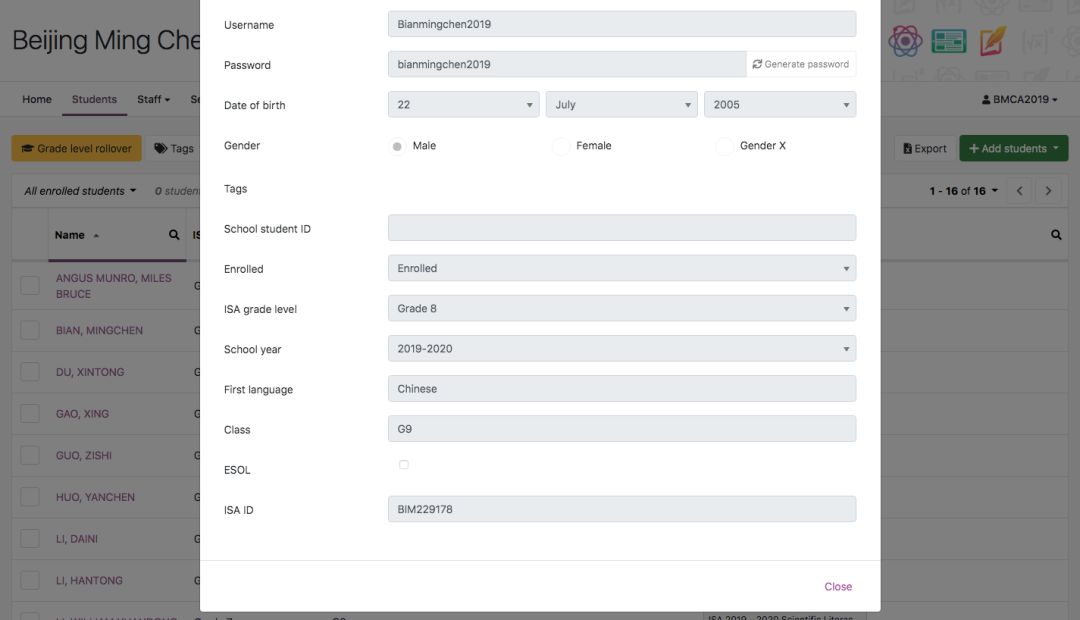Image resolution: width=1080 pixels, height=620 pixels.
Task: Expand ISA grade level dropdown
Action: pyautogui.click(x=621, y=309)
